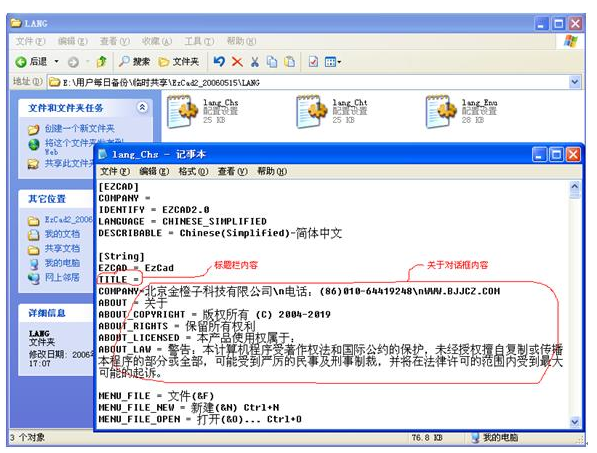
Task: Open the Search tool in Explorer toolbar
Action: pos(134,61)
